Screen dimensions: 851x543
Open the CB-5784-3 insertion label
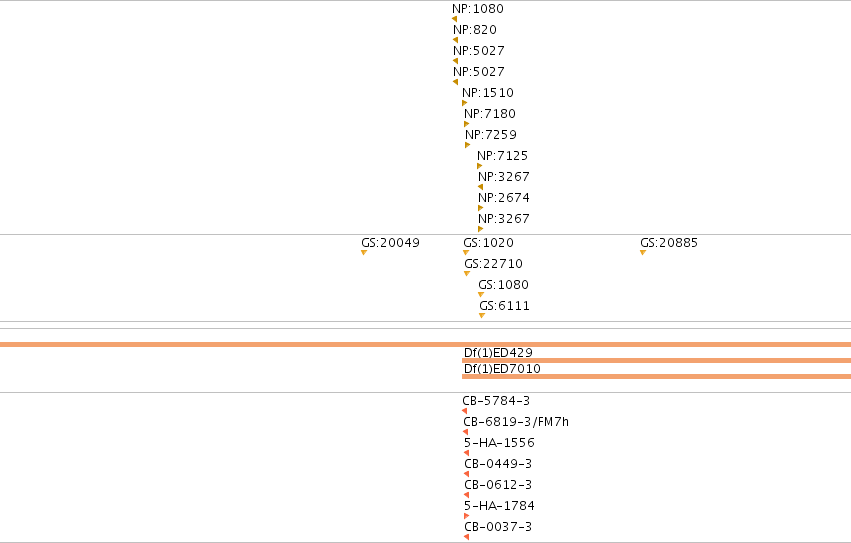click(496, 401)
